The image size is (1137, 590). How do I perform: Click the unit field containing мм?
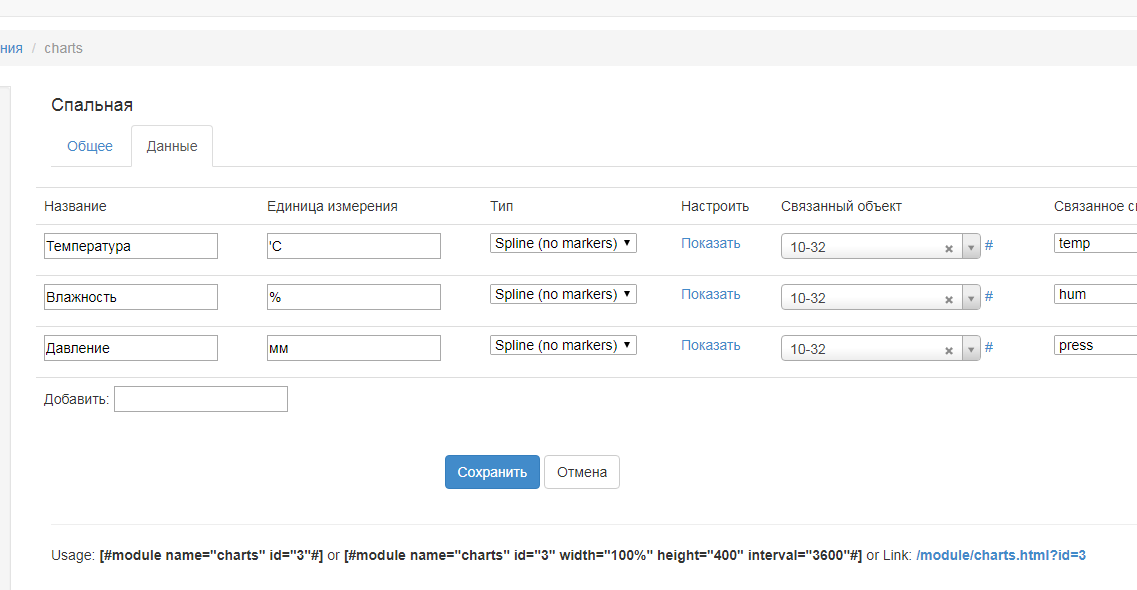[353, 348]
